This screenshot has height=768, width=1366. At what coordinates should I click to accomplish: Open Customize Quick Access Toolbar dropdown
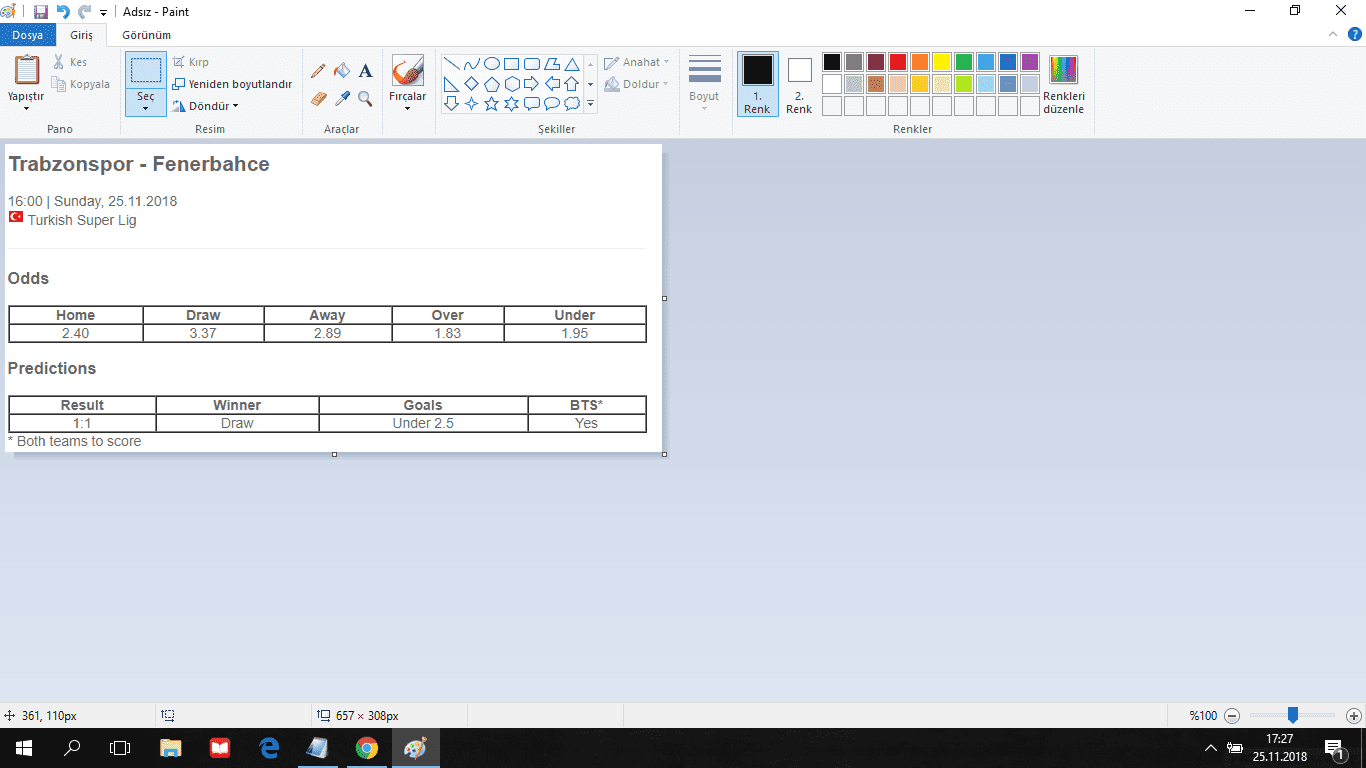pos(103,13)
